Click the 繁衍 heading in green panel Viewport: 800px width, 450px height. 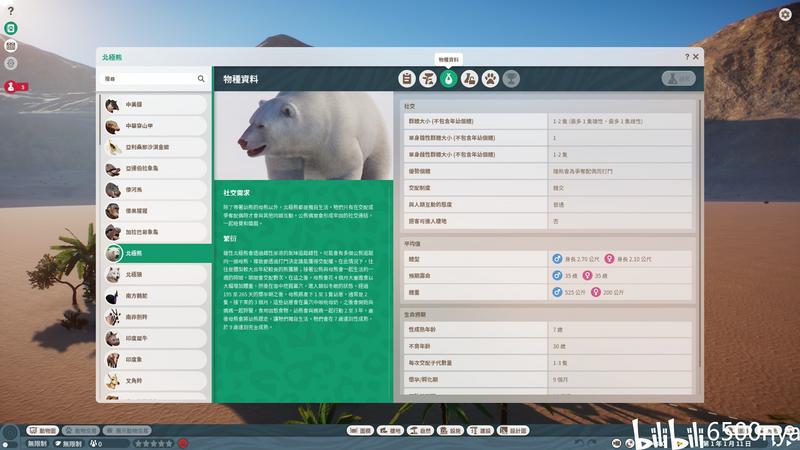click(x=230, y=238)
